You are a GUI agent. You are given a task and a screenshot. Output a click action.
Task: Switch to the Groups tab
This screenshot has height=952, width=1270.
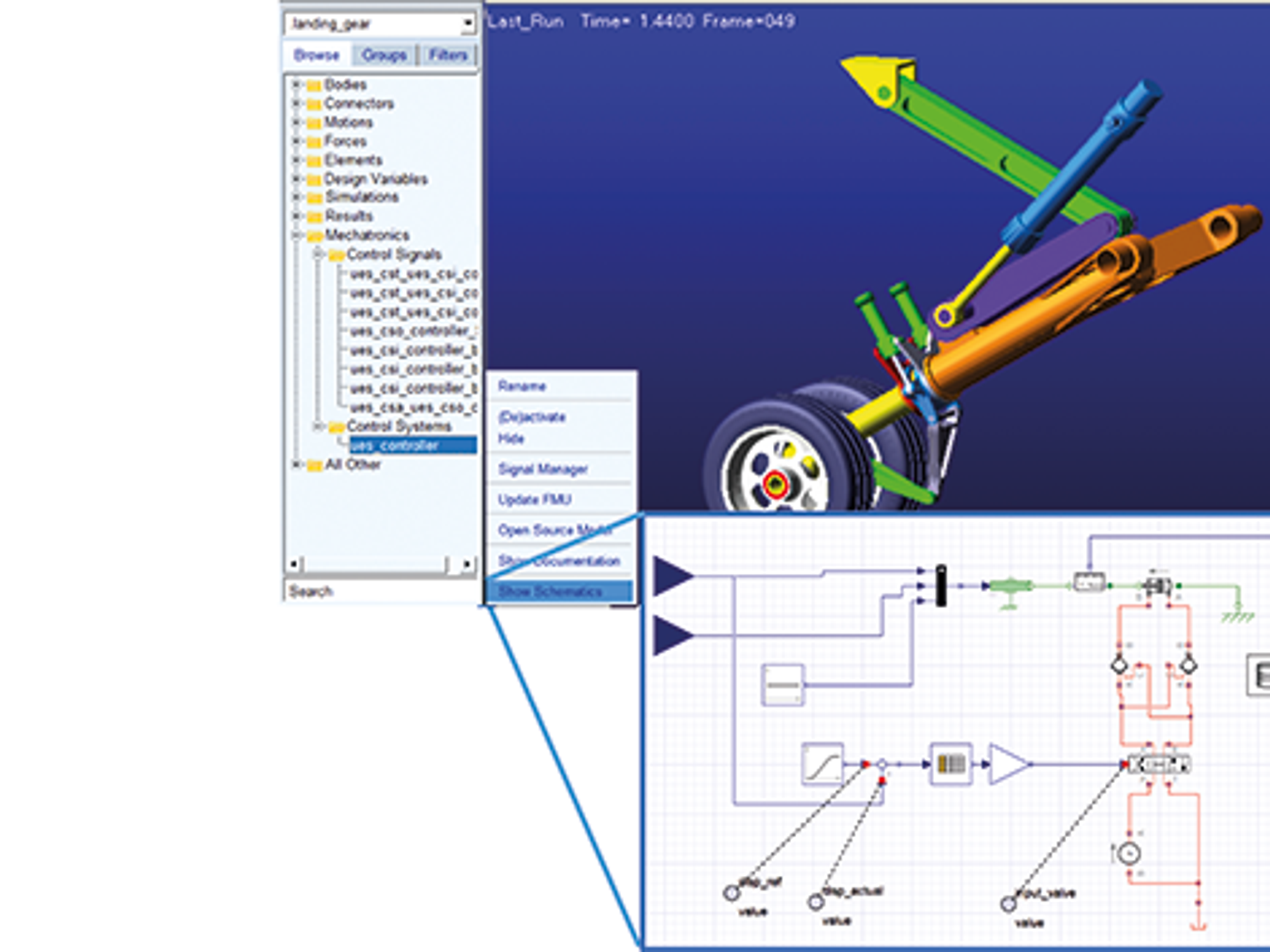click(x=384, y=55)
